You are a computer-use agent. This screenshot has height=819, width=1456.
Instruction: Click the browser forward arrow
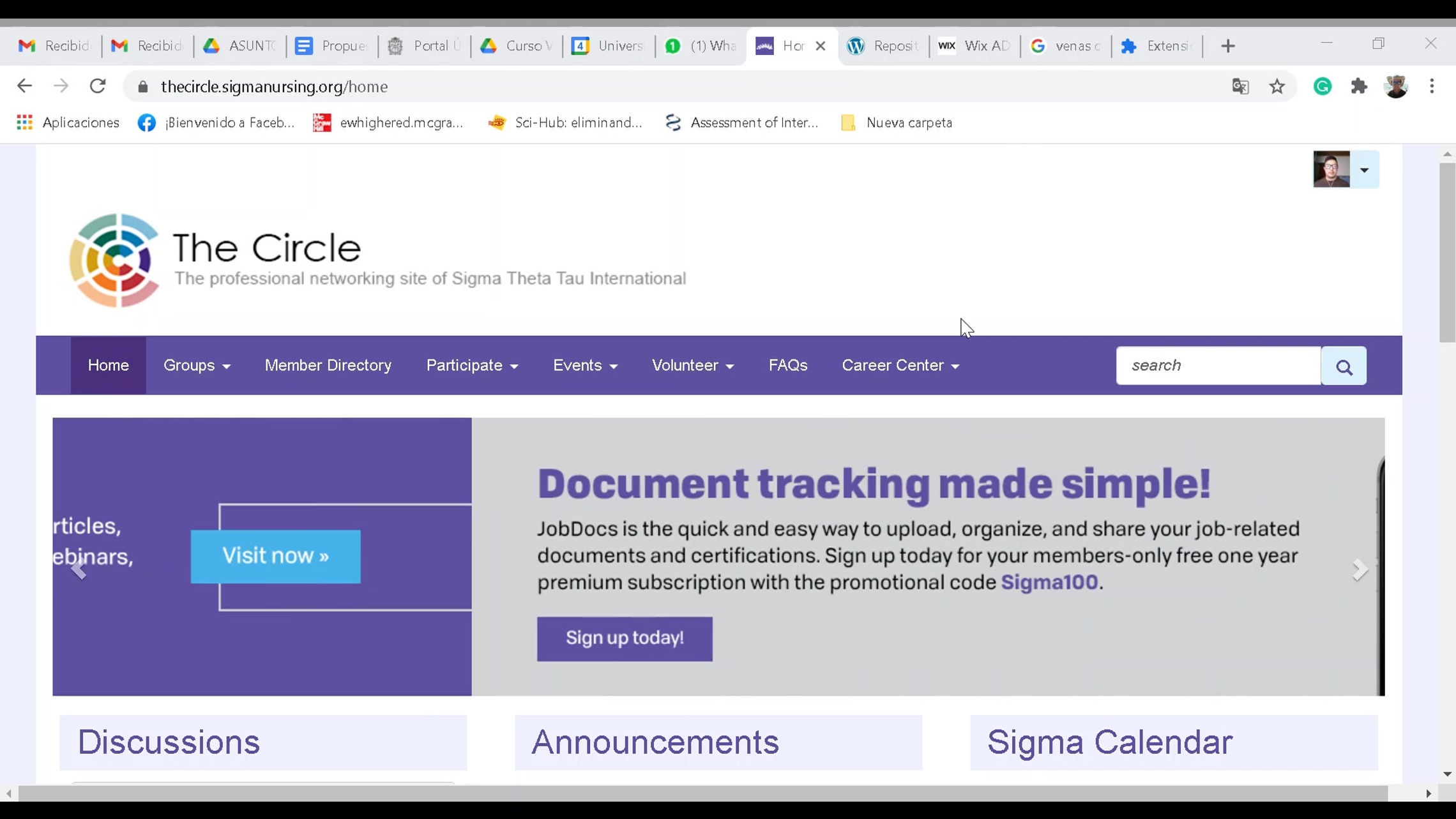click(61, 86)
